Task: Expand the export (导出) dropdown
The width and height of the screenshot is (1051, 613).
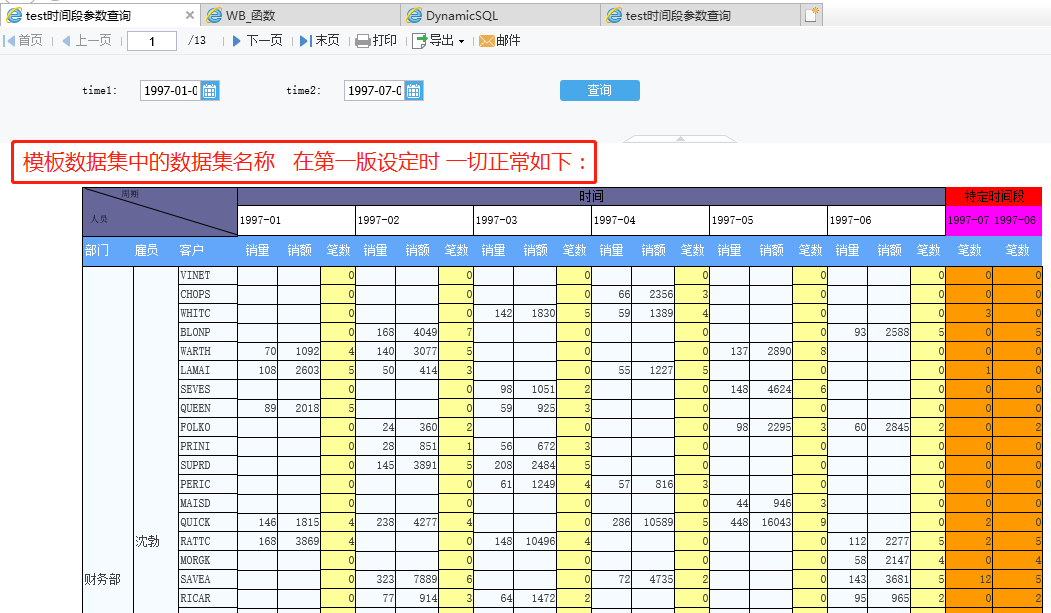Action: point(461,42)
